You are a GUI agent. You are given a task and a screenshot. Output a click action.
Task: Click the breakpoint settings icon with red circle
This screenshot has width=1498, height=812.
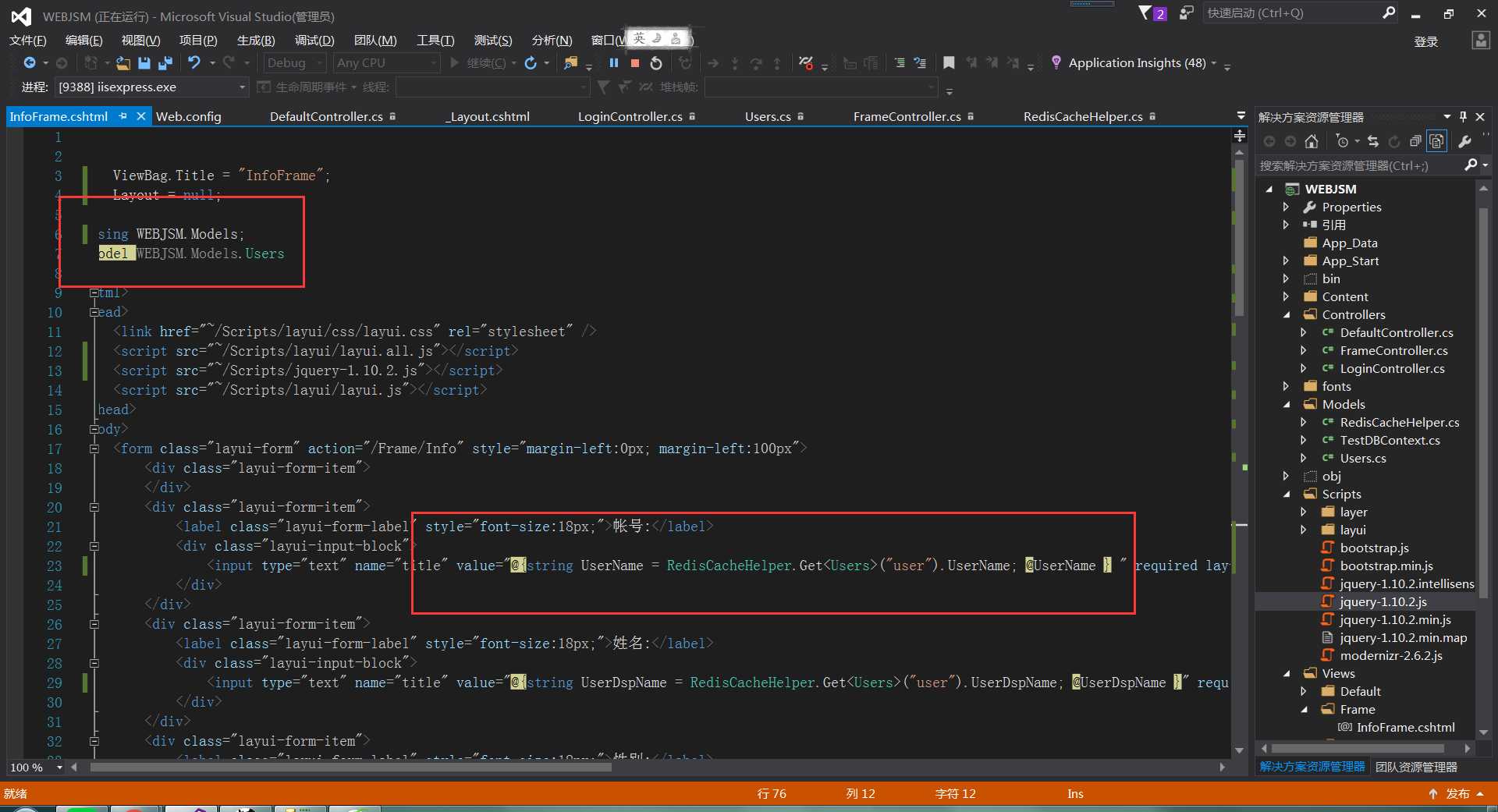point(807,63)
